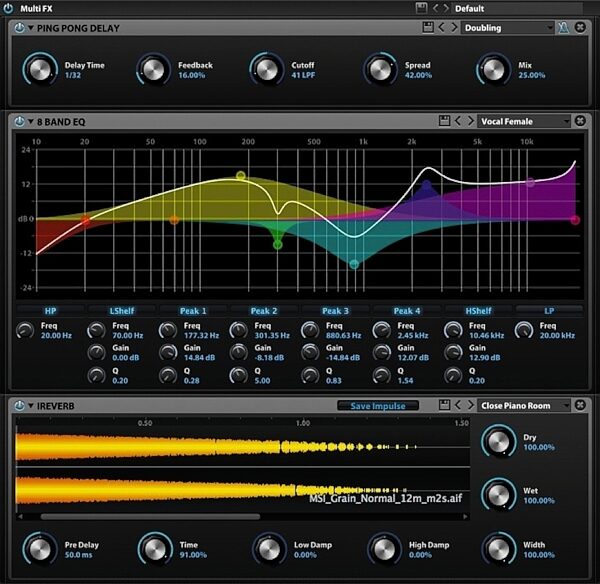The height and width of the screenshot is (584, 600).
Task: Select the Peak 2 band tab
Action: click(x=264, y=311)
